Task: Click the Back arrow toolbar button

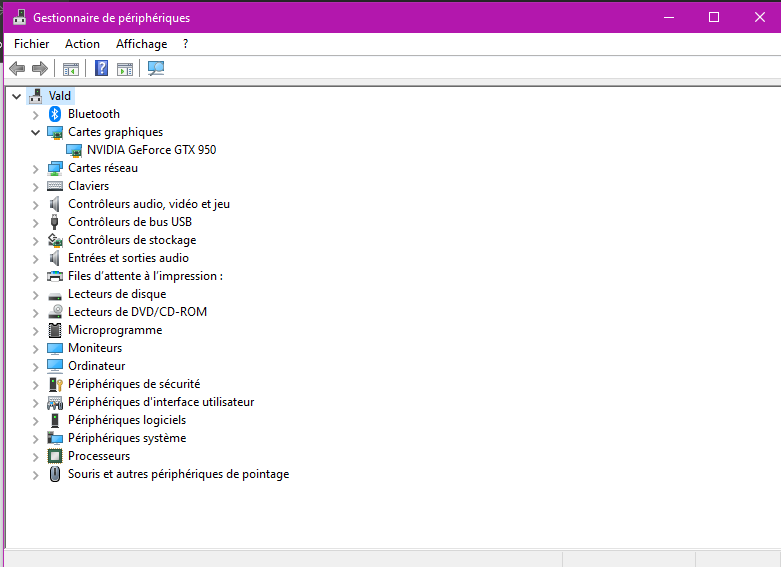Action: (17, 68)
